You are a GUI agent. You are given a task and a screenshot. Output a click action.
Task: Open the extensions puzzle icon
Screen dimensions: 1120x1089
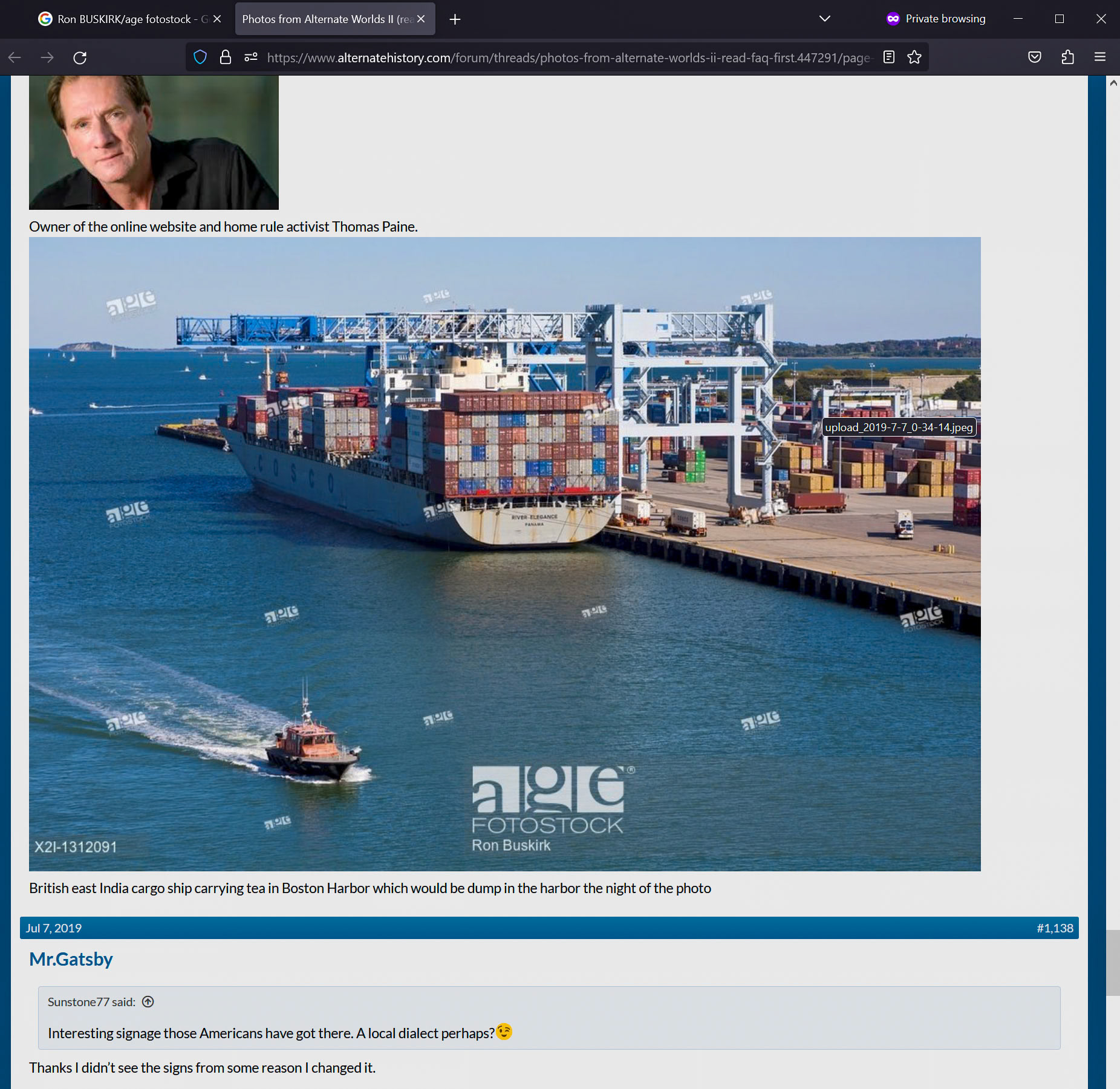pyautogui.click(x=1067, y=57)
